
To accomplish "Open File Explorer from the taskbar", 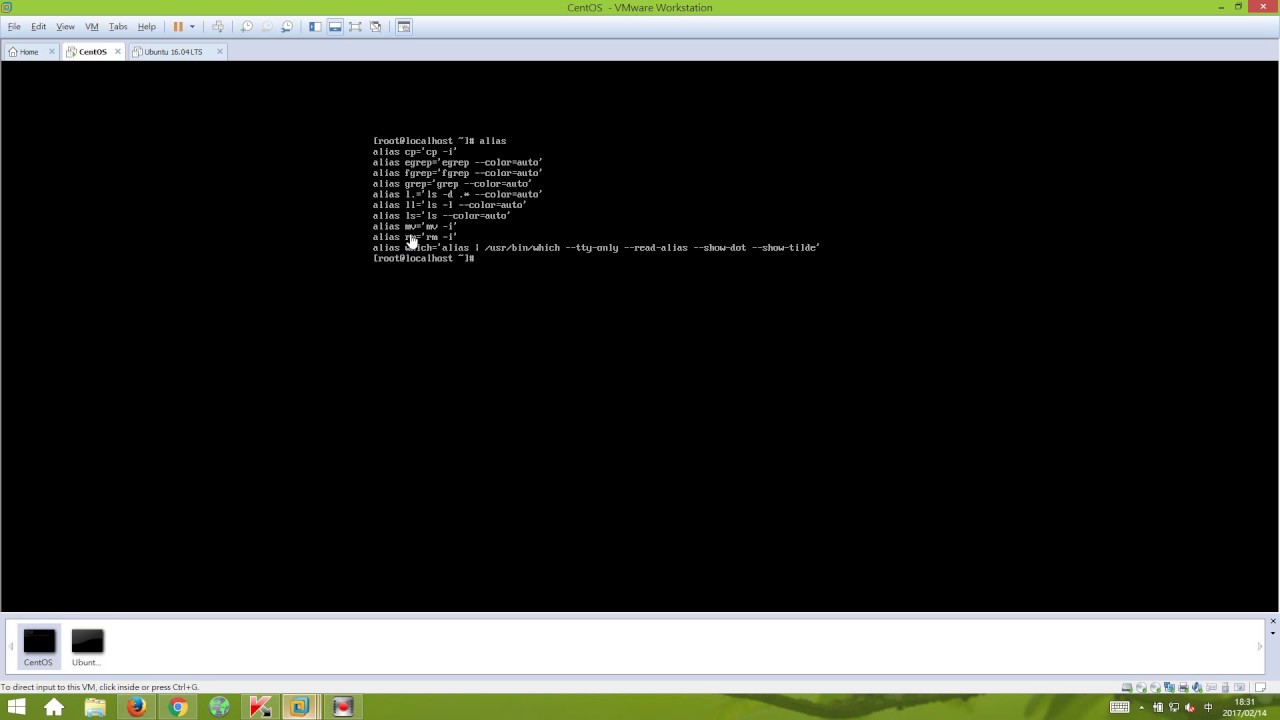I will [95, 707].
